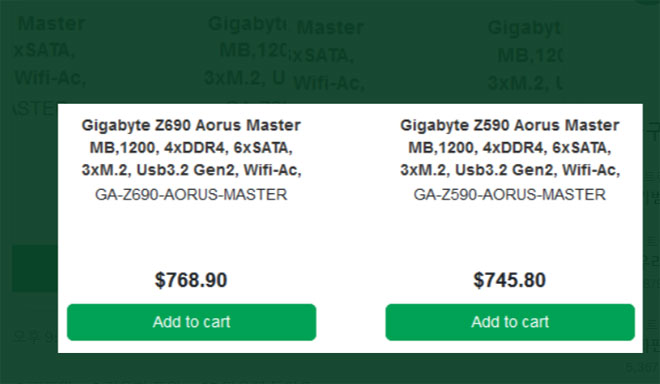Select the GA-Z590-AORUS-MASTER model code
The width and height of the screenshot is (660, 384).
click(x=510, y=195)
